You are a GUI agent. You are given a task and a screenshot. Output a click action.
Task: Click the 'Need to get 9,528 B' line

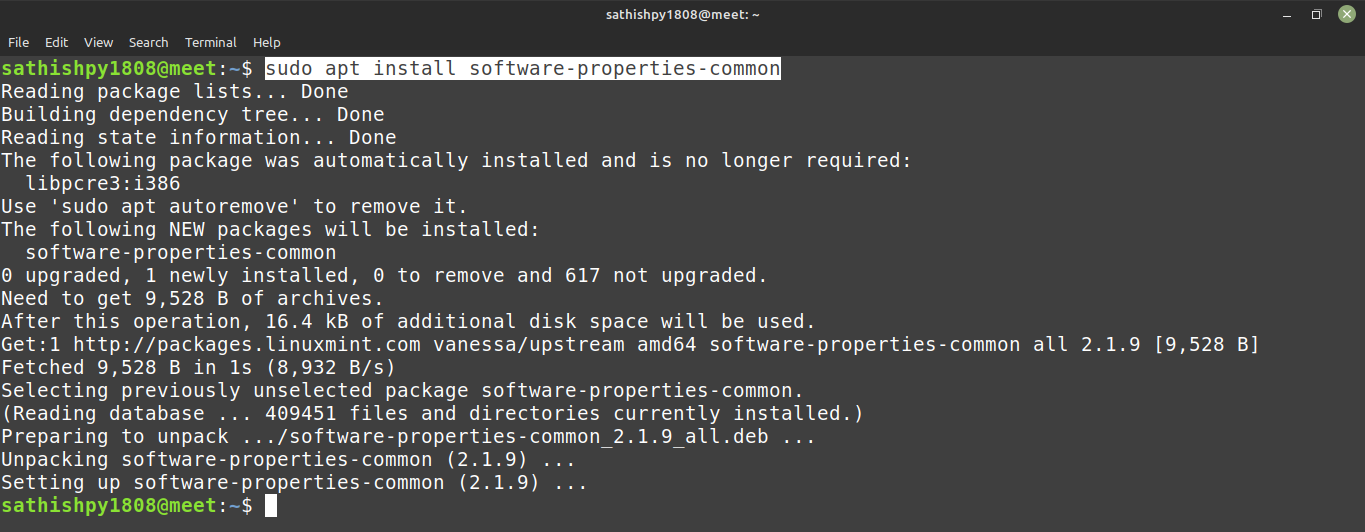192,299
